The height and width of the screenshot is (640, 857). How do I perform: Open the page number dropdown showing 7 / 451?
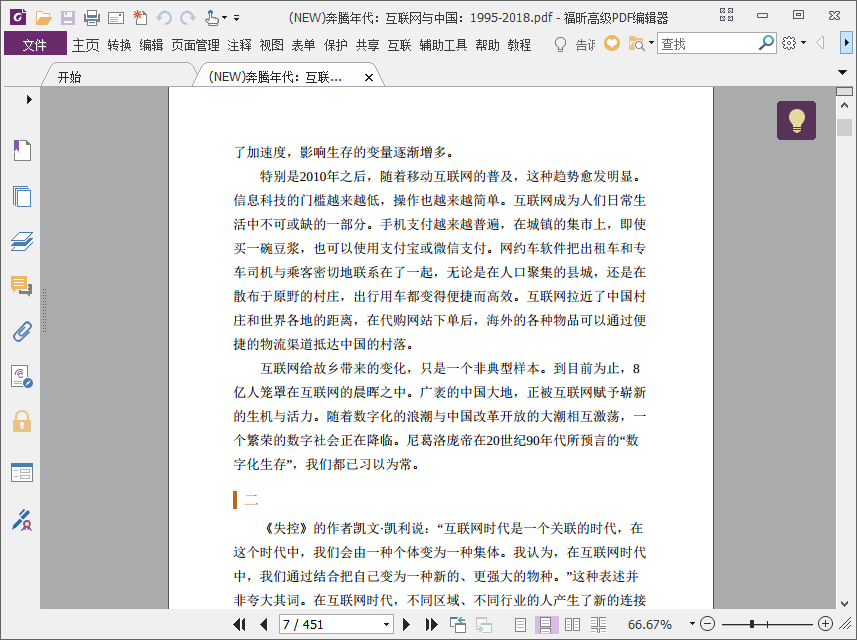click(x=386, y=624)
